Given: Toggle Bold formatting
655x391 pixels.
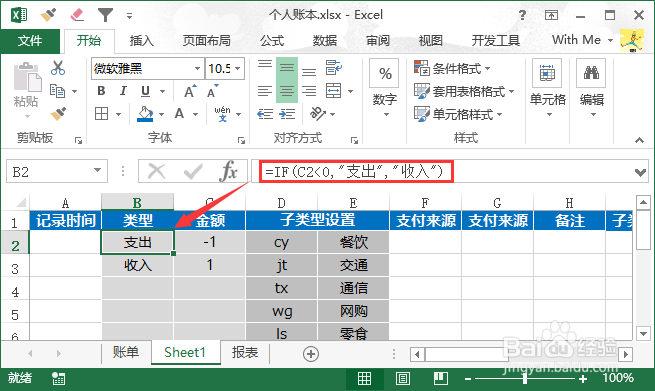Looking at the screenshot, I should click(101, 91).
